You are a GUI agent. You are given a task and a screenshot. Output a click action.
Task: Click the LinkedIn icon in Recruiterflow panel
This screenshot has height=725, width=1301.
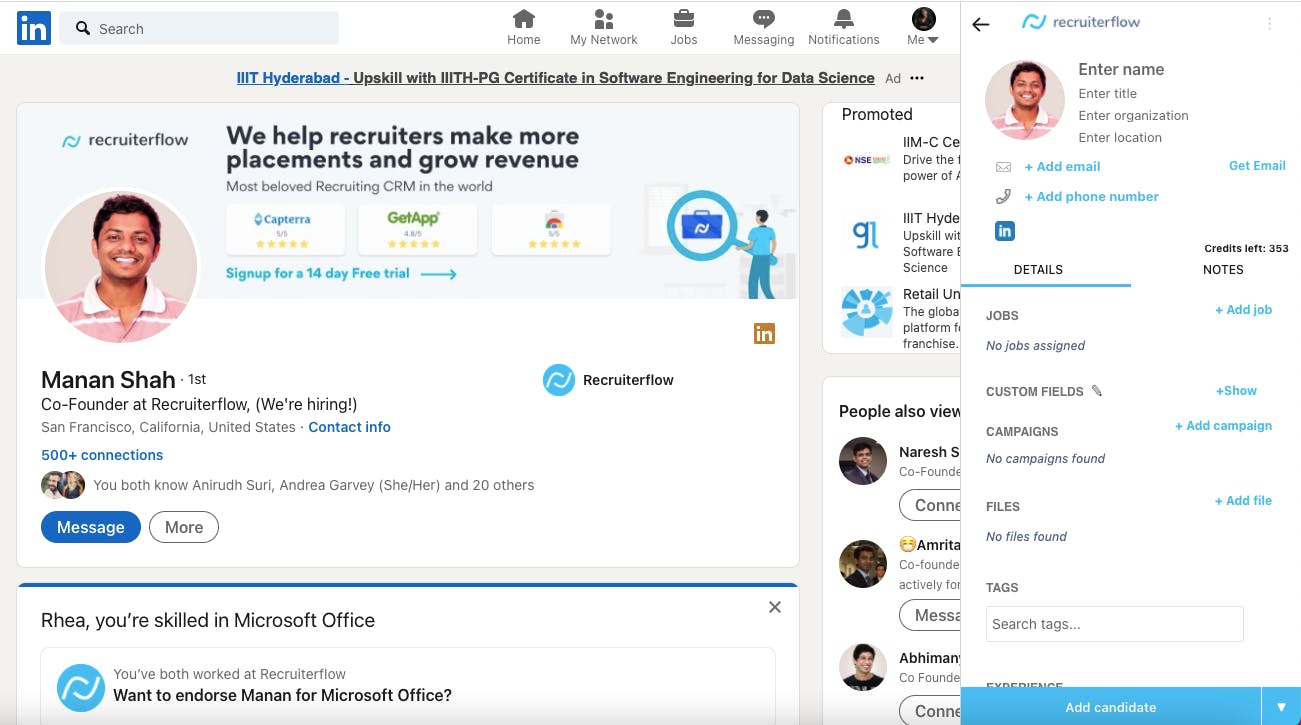tap(1005, 231)
